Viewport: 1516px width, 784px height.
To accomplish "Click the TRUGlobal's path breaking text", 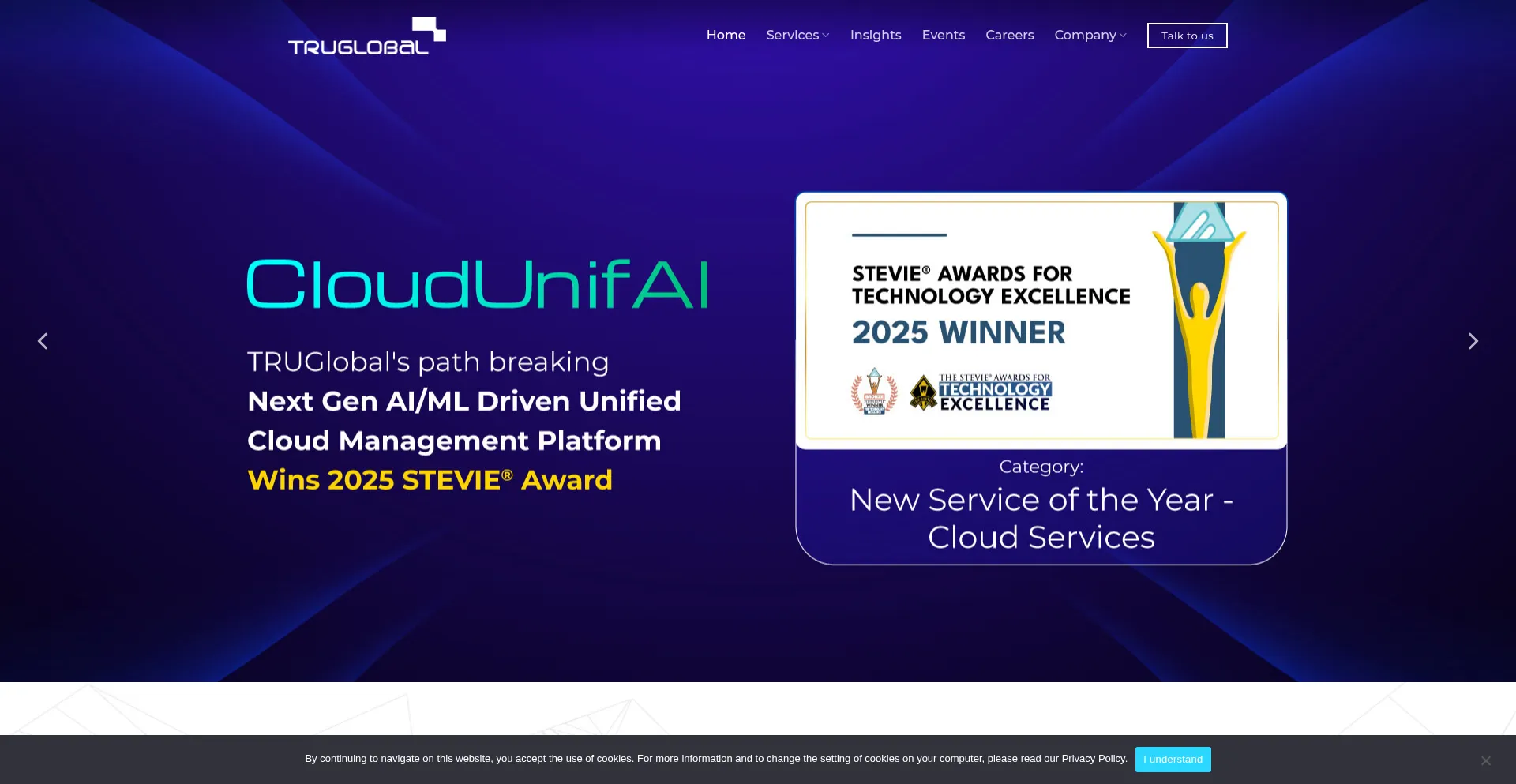I will pos(428,362).
